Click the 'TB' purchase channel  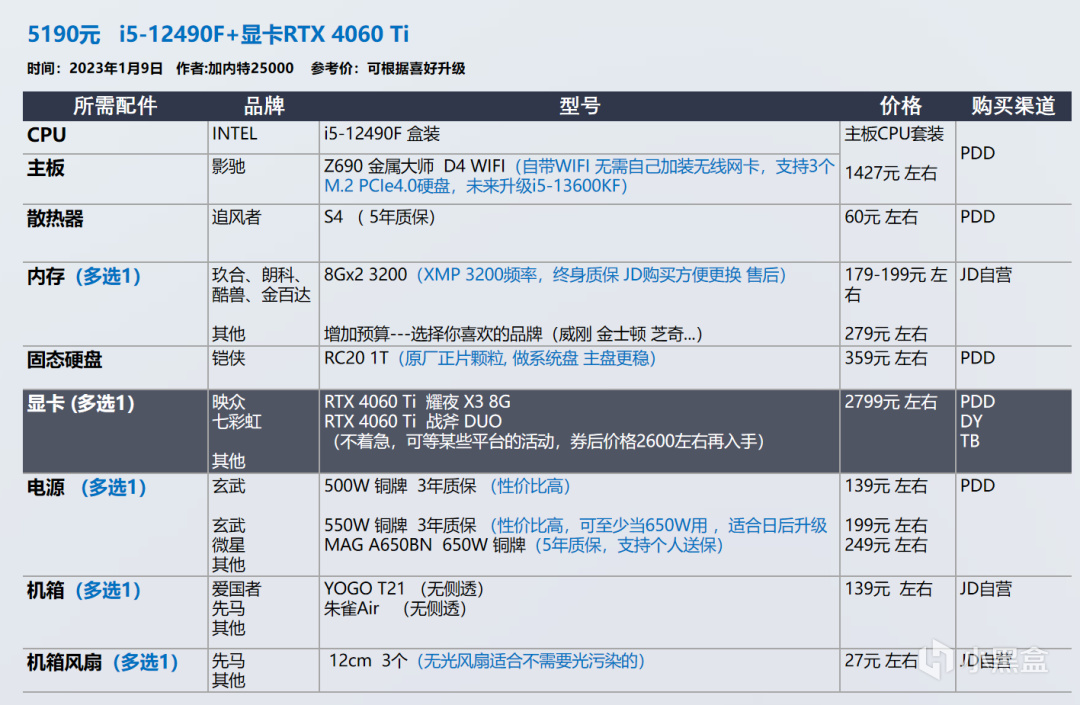[970, 441]
